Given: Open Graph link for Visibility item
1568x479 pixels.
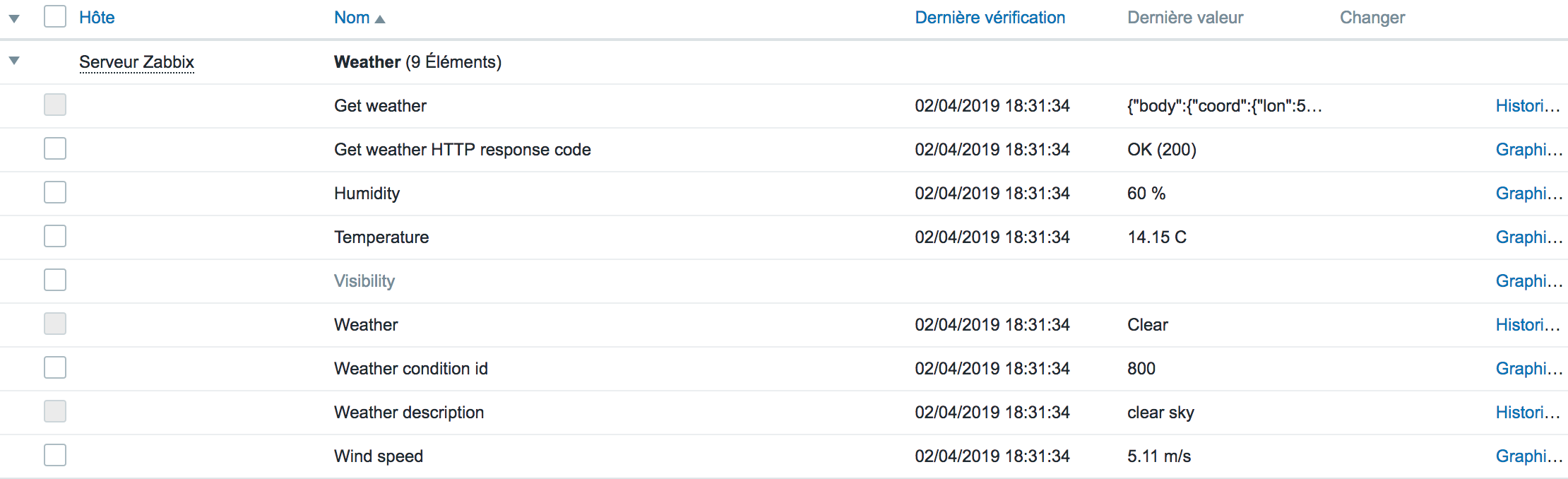Looking at the screenshot, I should click(x=1528, y=281).
